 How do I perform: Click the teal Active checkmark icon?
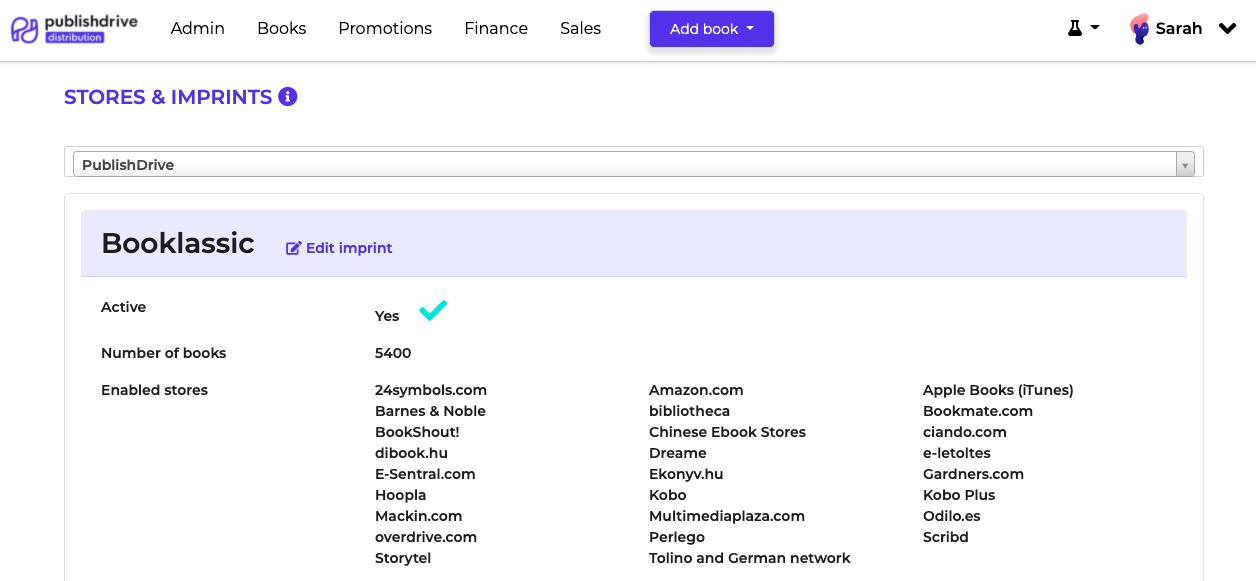(433, 311)
